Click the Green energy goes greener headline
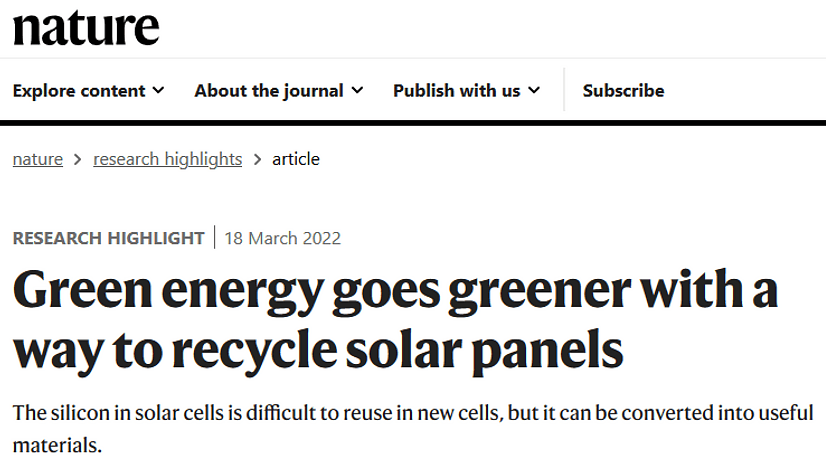 pyautogui.click(x=395, y=320)
